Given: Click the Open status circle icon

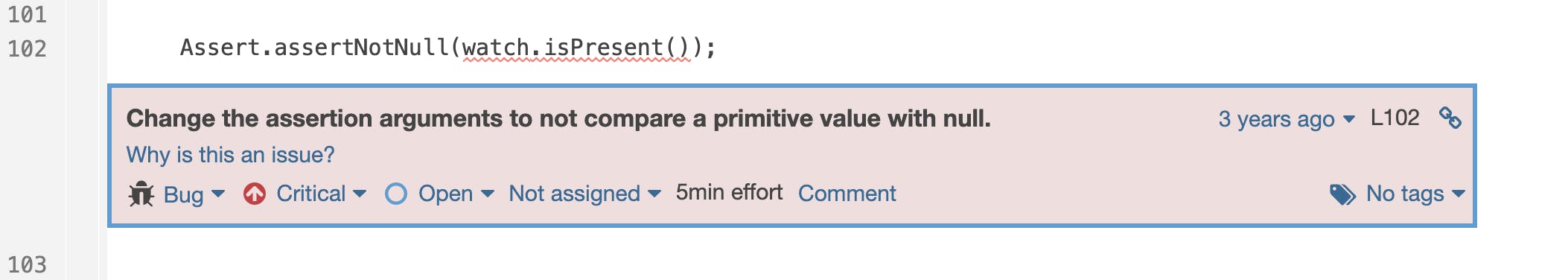Looking at the screenshot, I should click(396, 194).
